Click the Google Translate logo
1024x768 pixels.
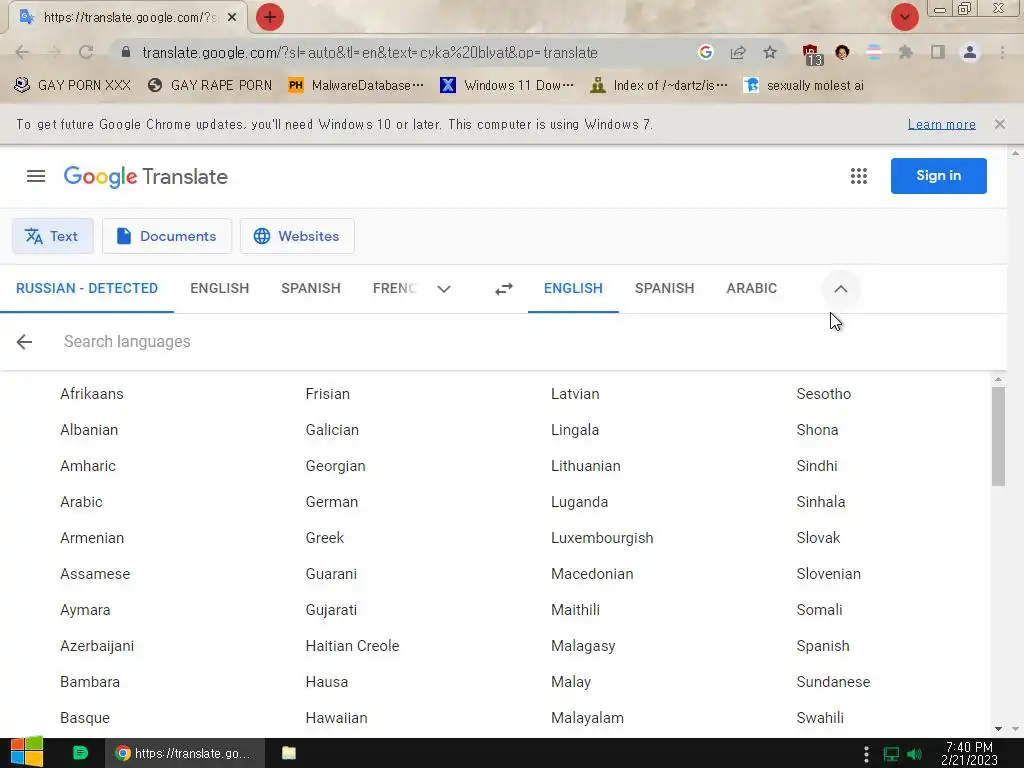(x=146, y=176)
